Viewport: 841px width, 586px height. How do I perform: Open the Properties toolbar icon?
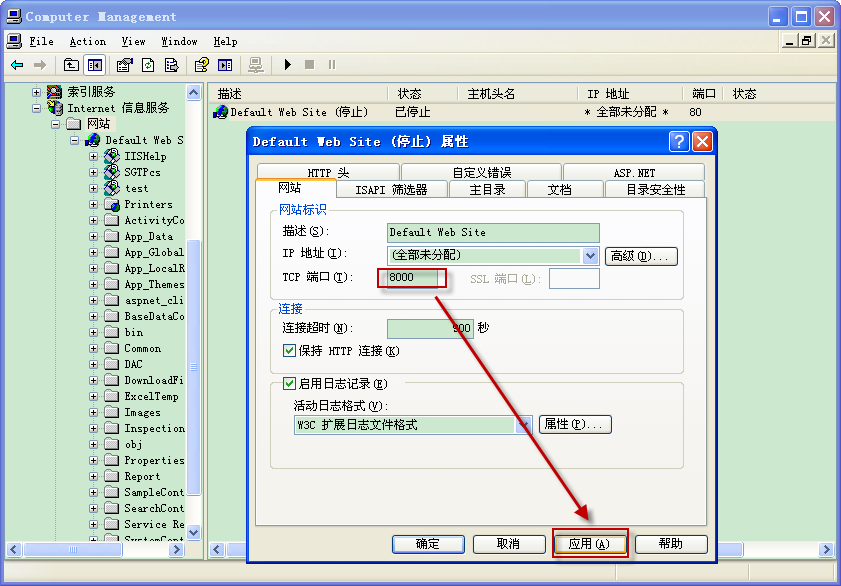(124, 65)
